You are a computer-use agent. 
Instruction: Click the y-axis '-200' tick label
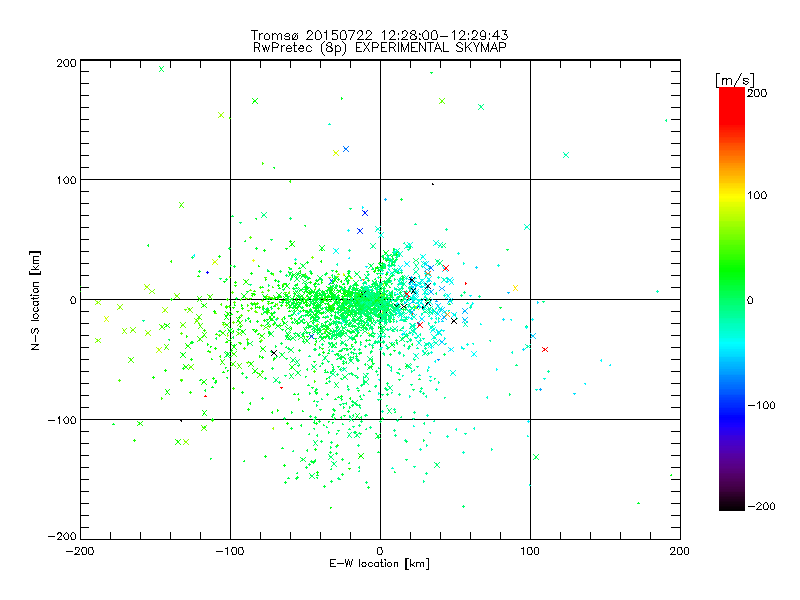click(x=62, y=536)
